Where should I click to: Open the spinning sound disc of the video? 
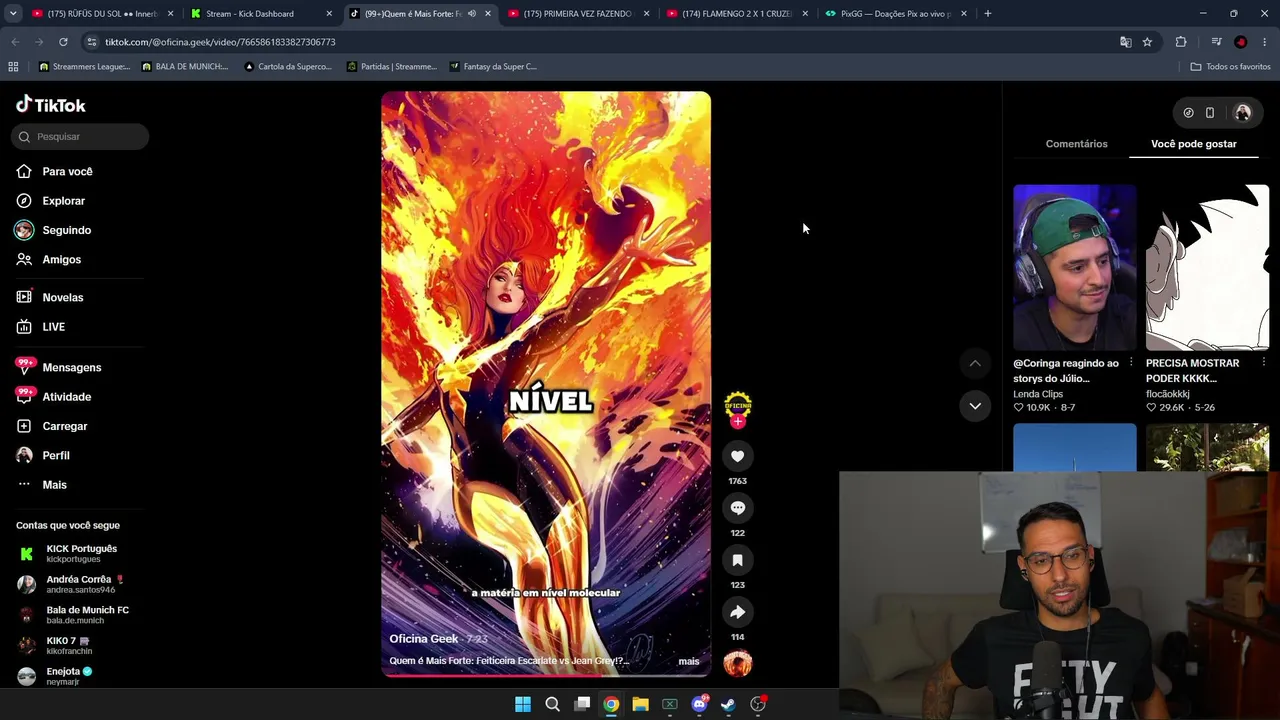click(737, 663)
